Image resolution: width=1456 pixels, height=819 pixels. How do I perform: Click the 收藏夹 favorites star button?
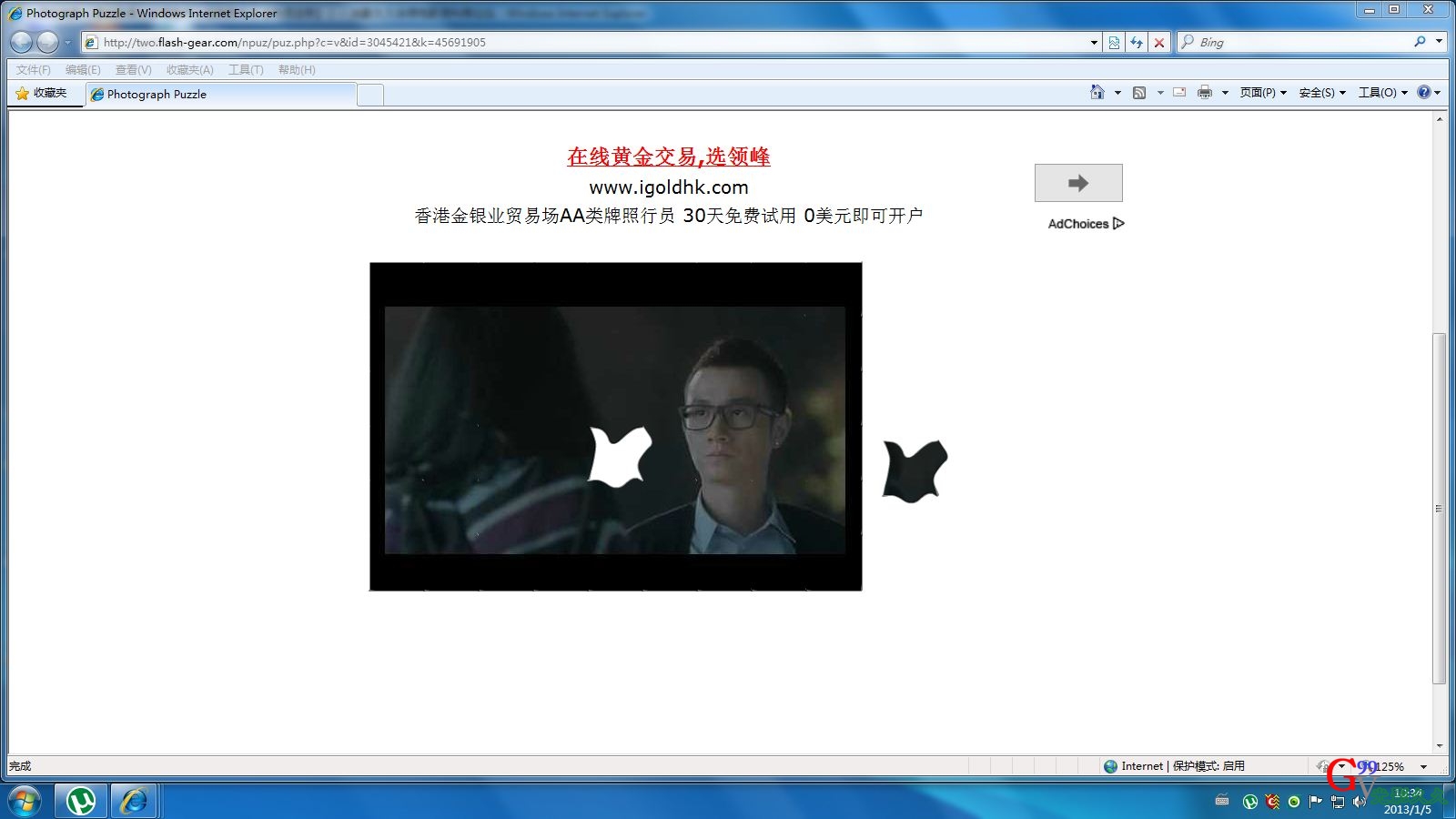(x=42, y=93)
